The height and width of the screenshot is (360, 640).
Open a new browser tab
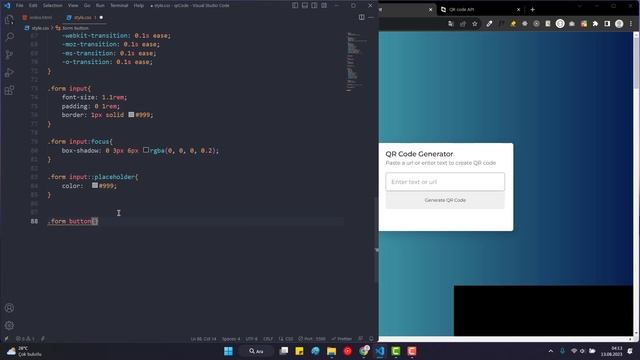tap(532, 9)
